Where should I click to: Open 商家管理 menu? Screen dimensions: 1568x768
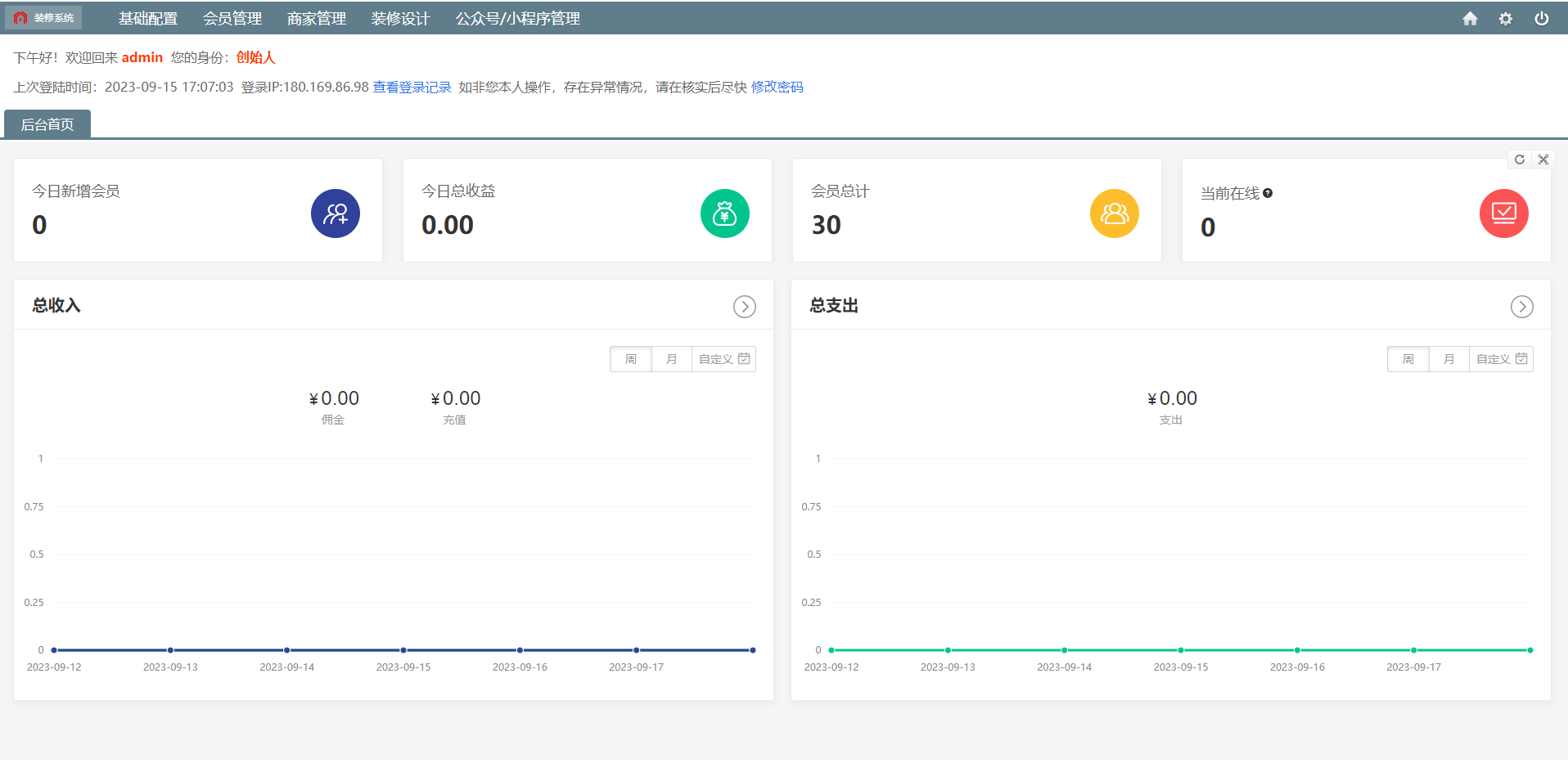[317, 18]
